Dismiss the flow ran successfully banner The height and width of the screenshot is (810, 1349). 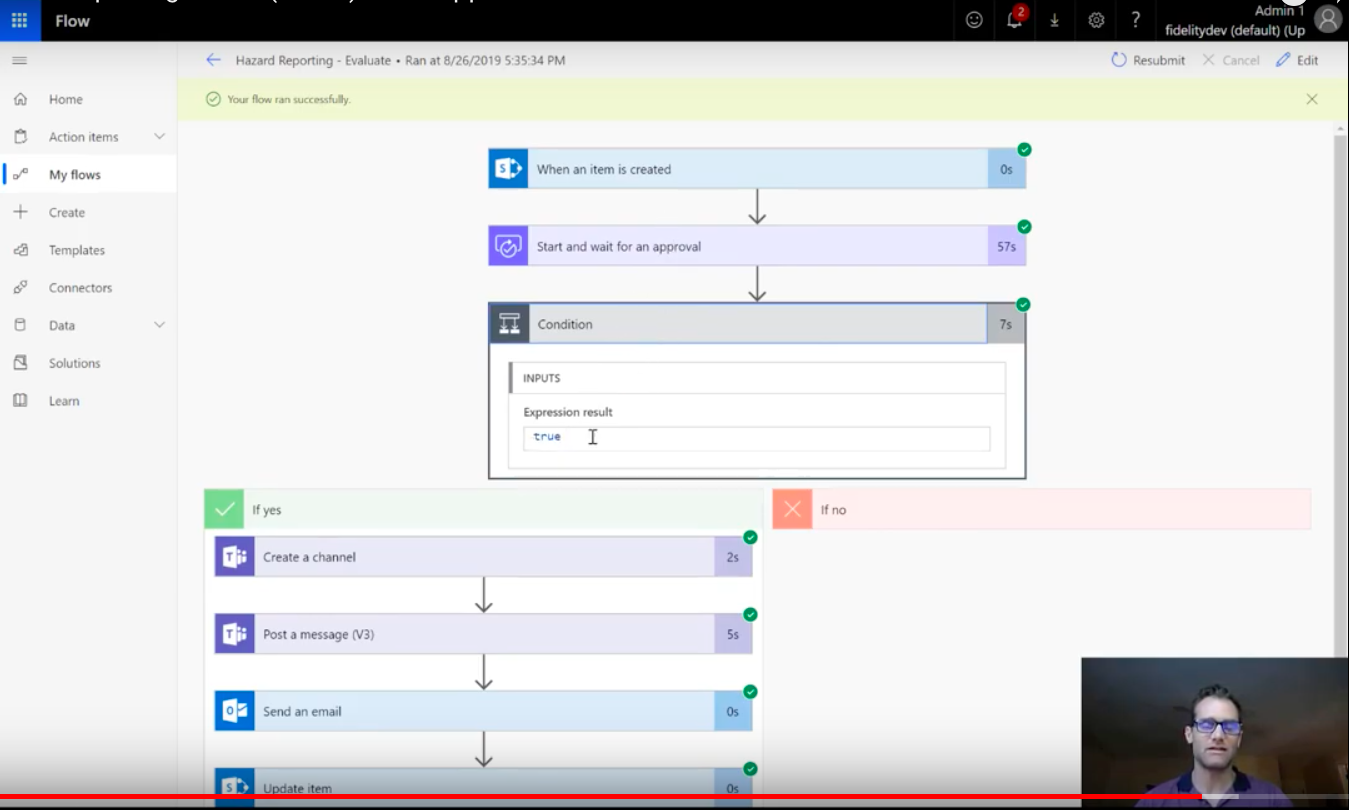1312,99
